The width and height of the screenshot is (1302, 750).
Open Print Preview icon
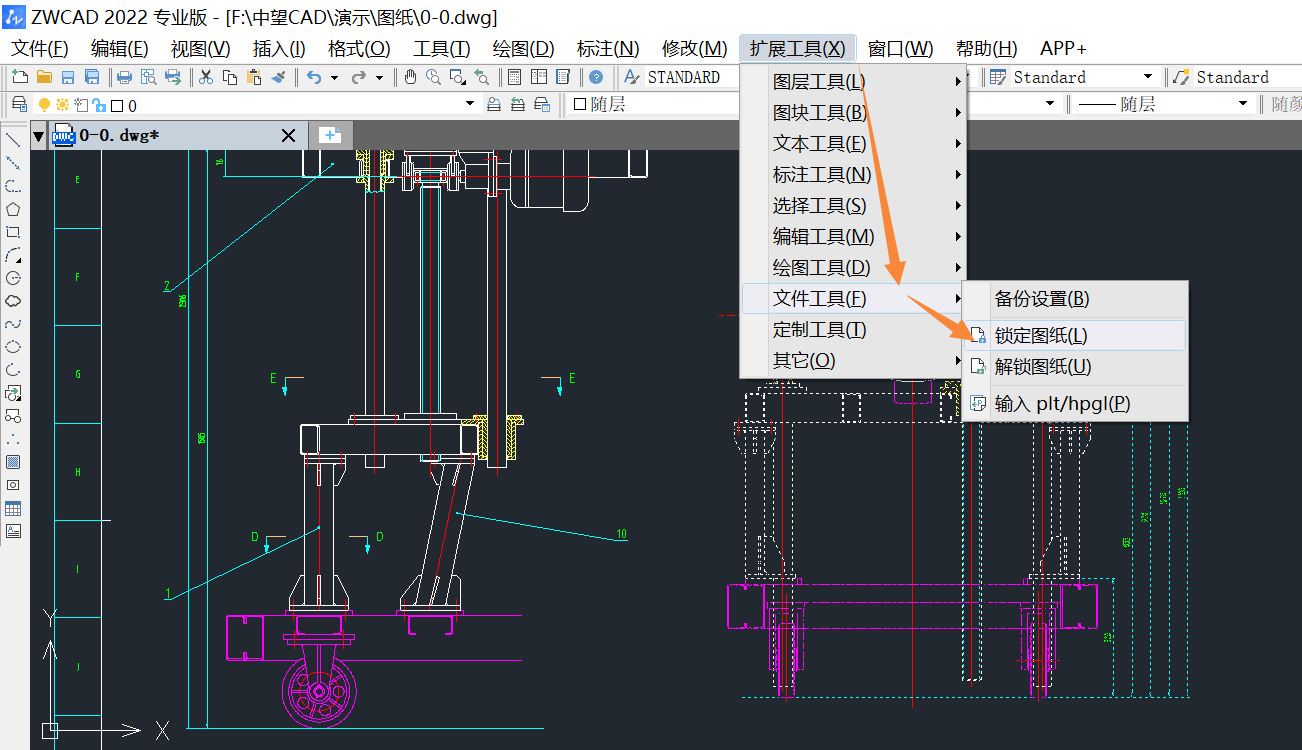(148, 77)
